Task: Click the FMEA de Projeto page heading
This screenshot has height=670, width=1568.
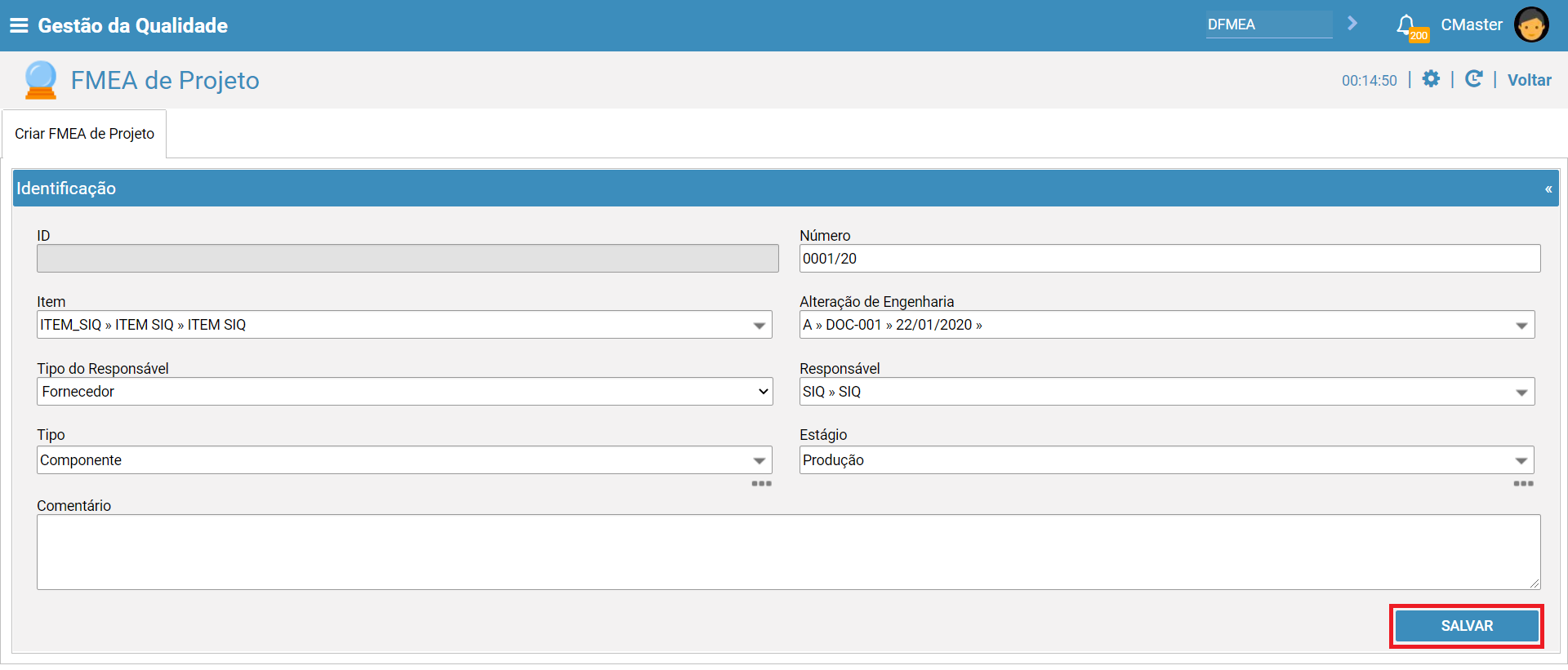Action: click(165, 80)
